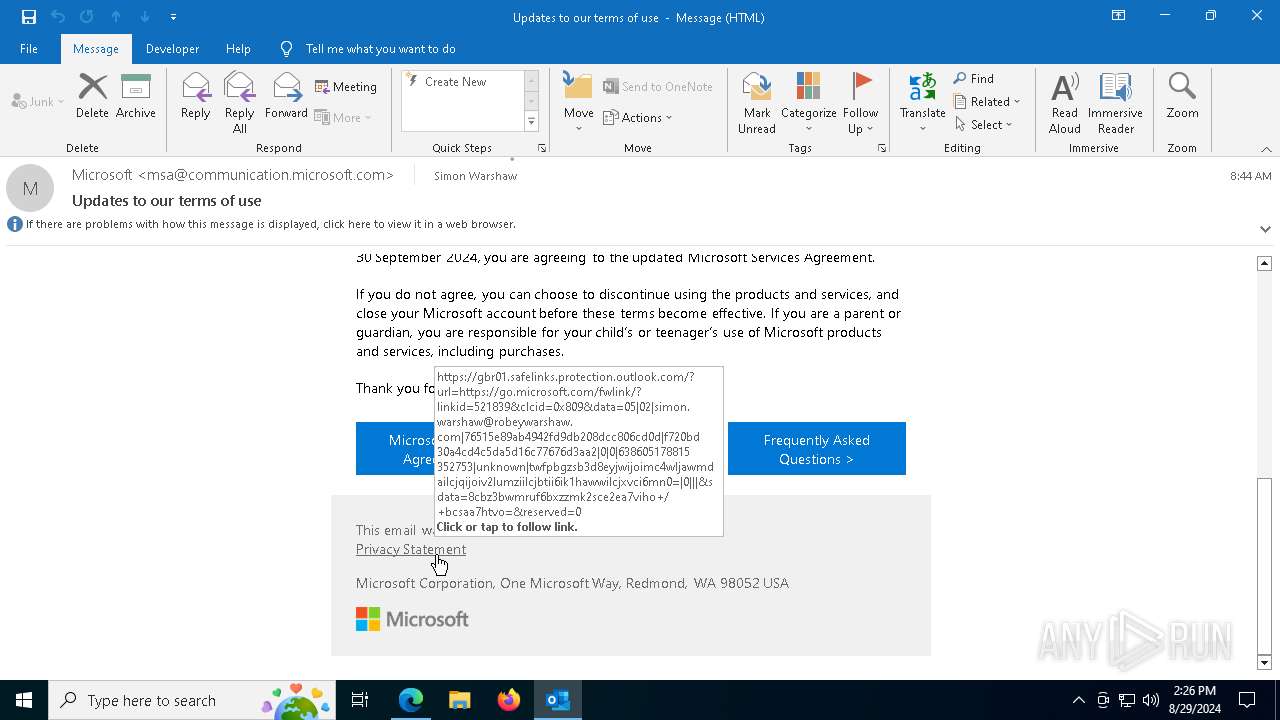Follow the Privacy Statement link

(x=411, y=549)
